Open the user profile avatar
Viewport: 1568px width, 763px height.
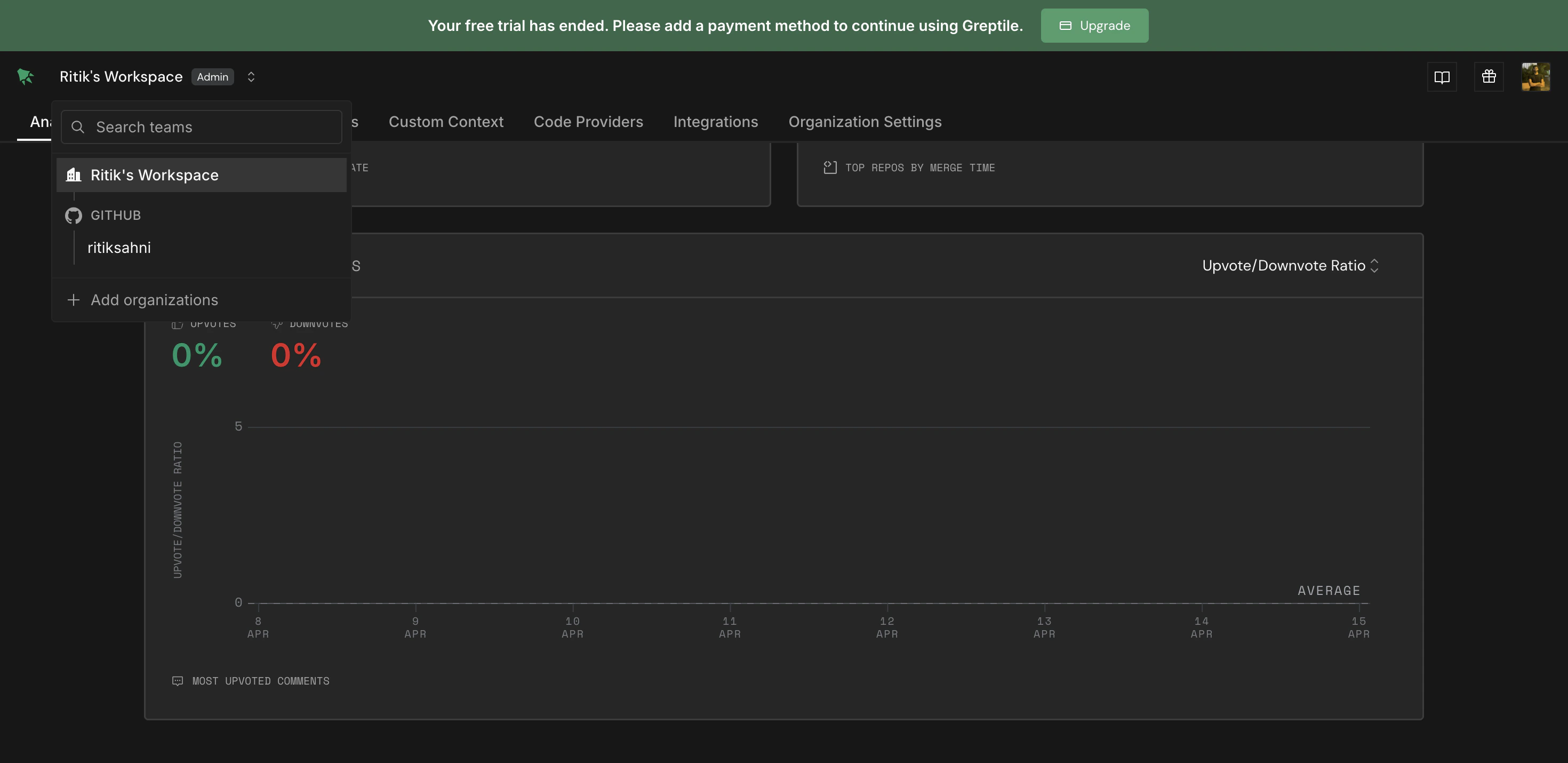pos(1535,77)
